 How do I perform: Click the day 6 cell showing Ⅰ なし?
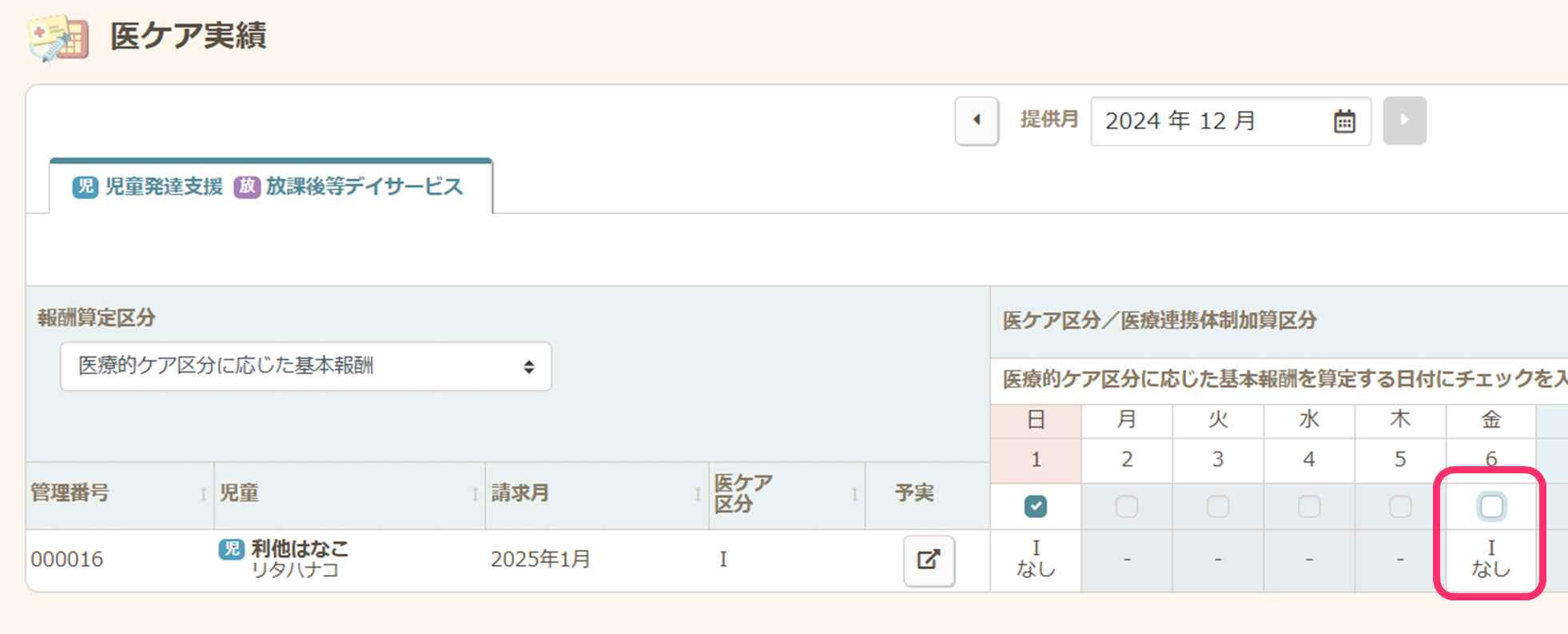click(1491, 559)
